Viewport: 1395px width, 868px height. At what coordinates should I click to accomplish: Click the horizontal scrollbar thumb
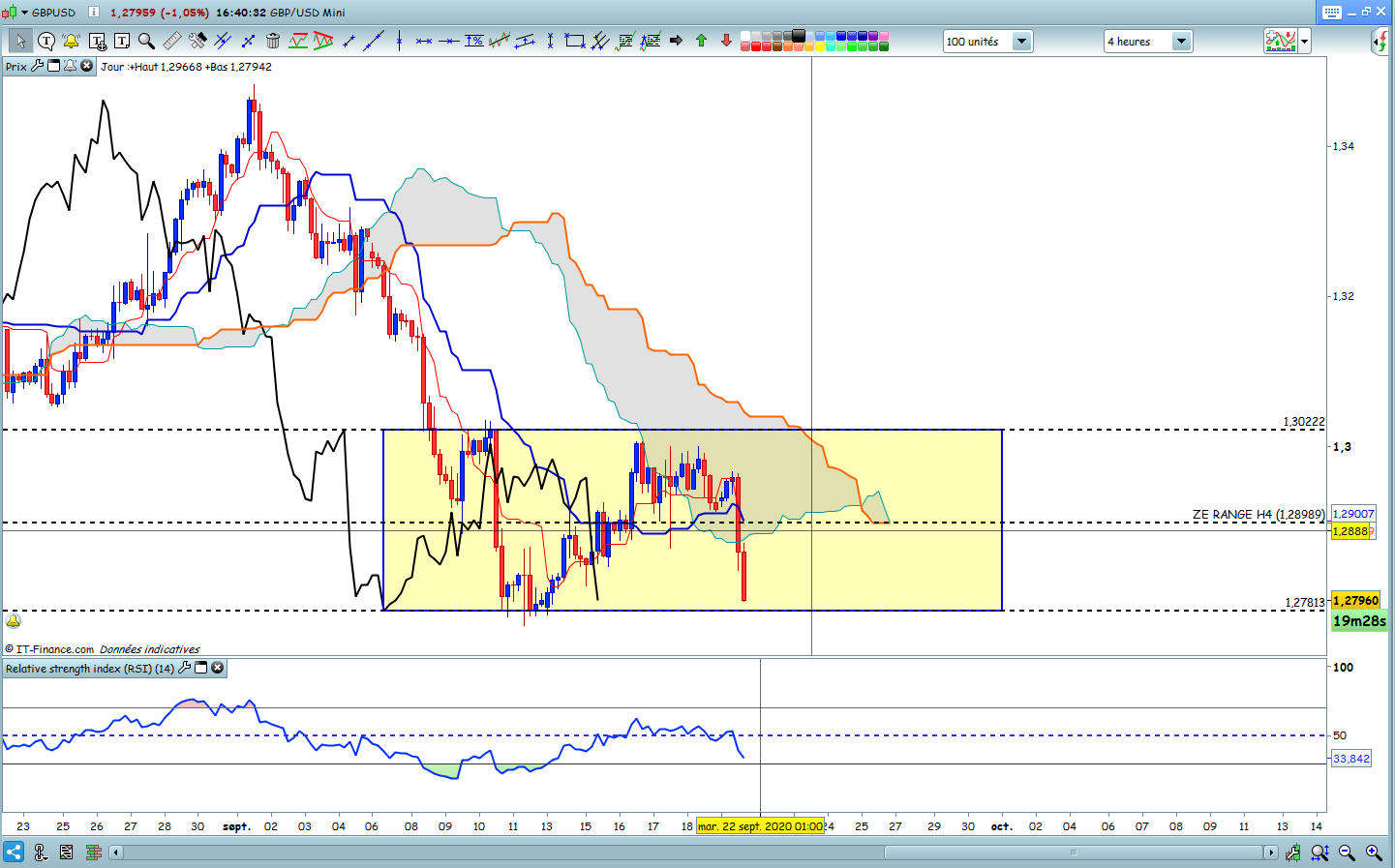(1073, 853)
